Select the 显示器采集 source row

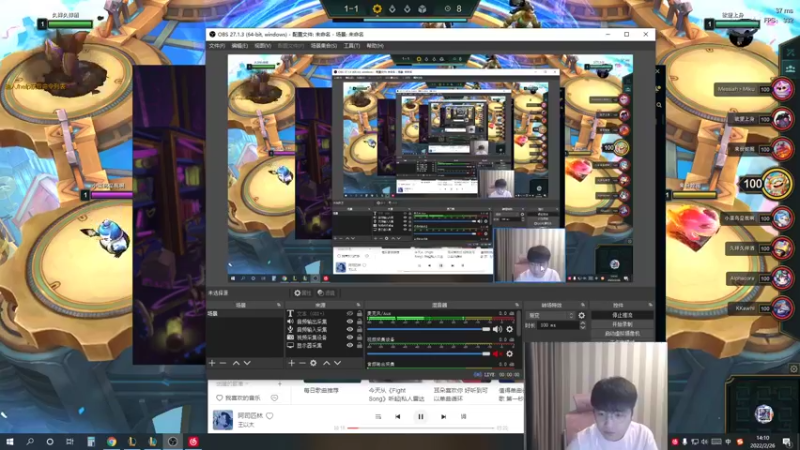tap(324, 345)
